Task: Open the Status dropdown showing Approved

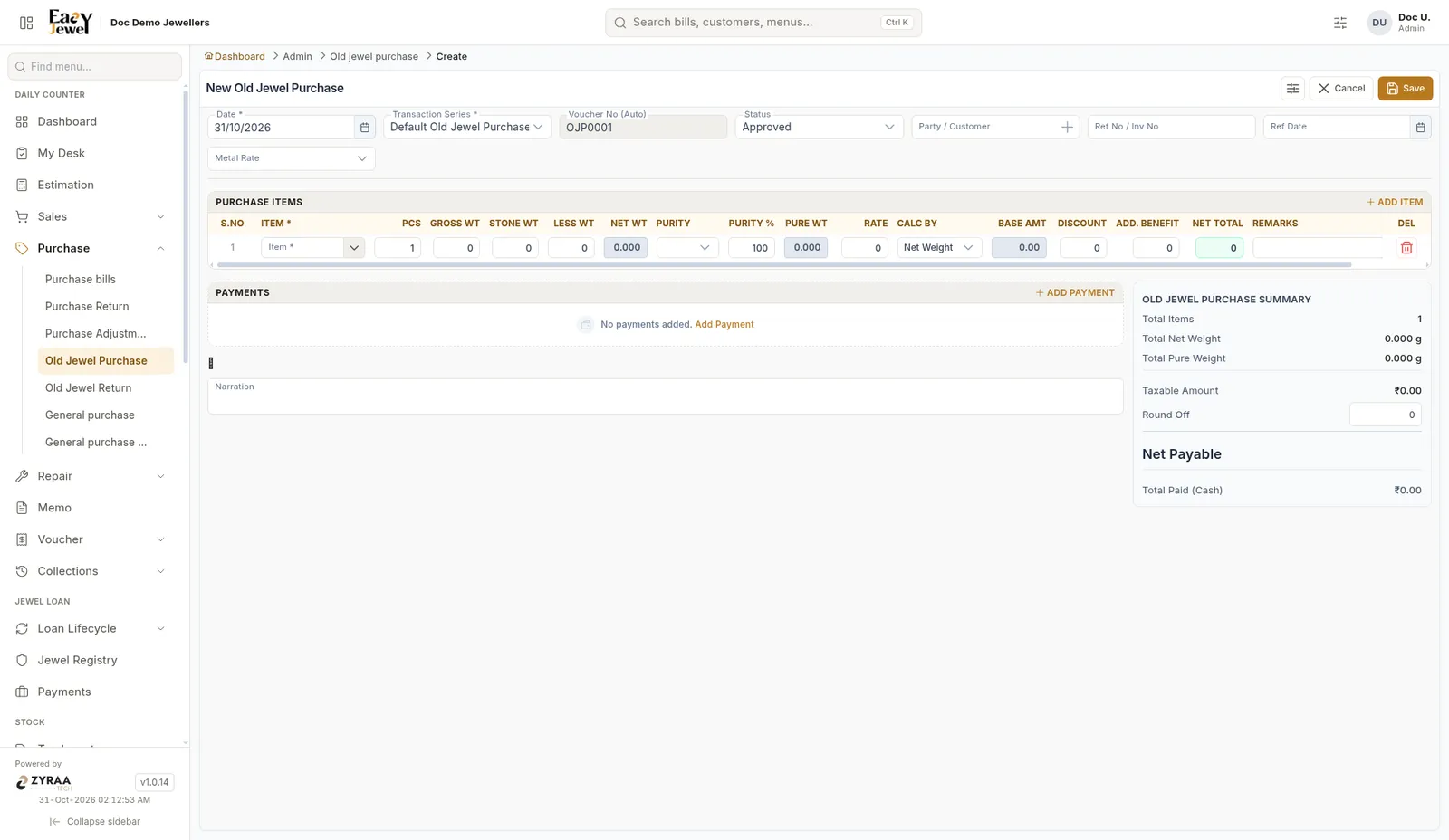Action: click(x=819, y=127)
